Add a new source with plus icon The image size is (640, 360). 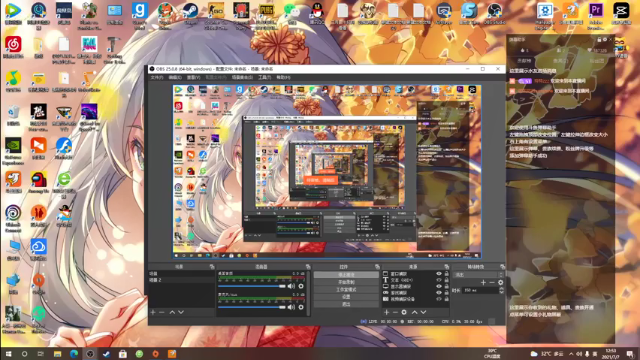[387, 312]
